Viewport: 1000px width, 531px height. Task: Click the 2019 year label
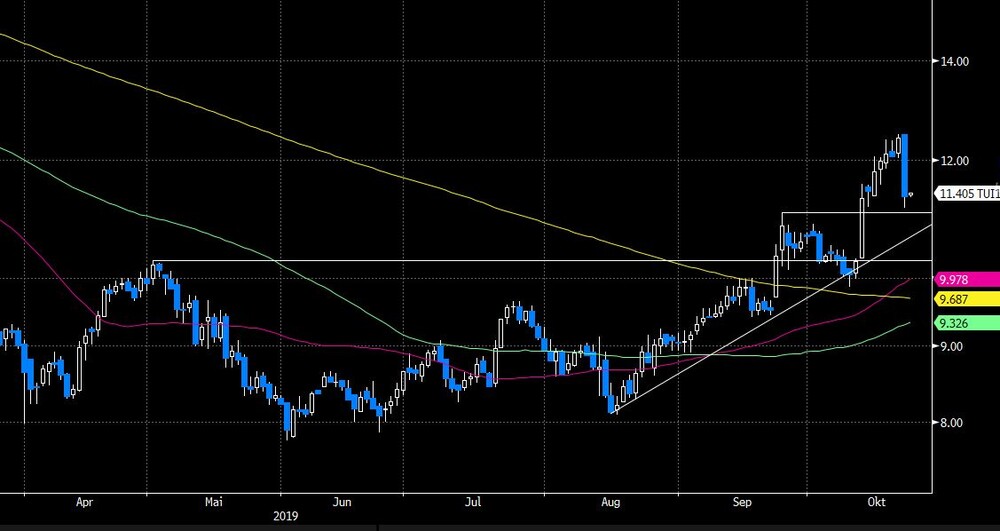click(285, 516)
